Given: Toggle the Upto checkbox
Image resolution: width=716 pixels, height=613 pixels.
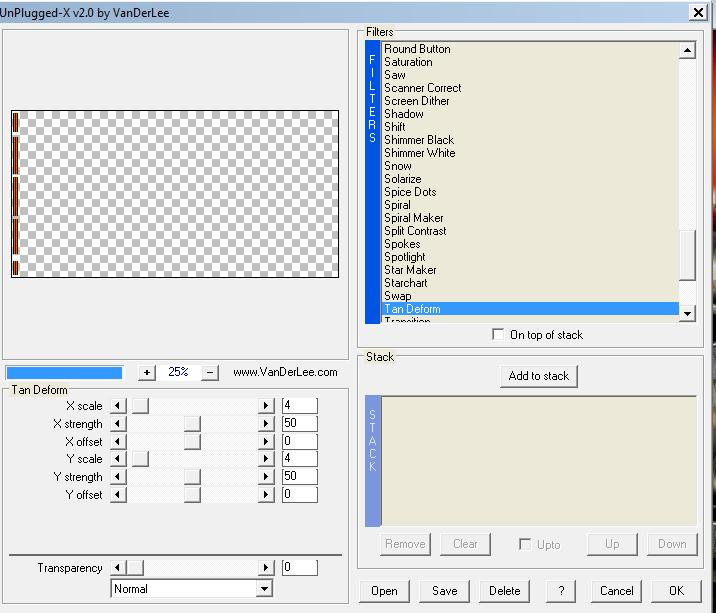Looking at the screenshot, I should (x=525, y=544).
